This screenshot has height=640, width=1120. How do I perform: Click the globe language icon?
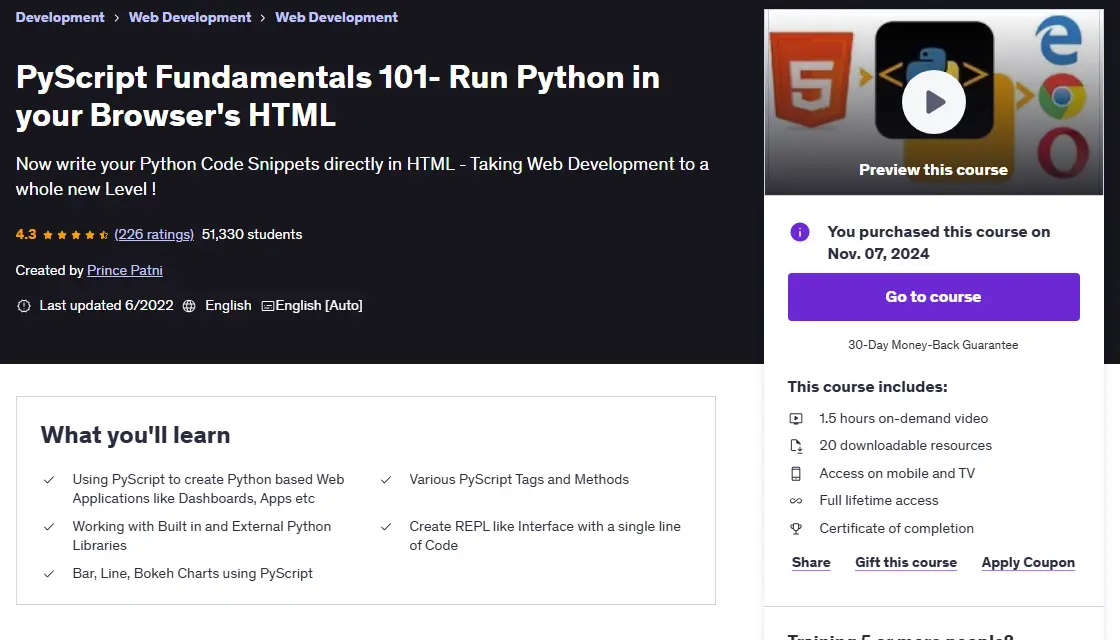tap(189, 306)
